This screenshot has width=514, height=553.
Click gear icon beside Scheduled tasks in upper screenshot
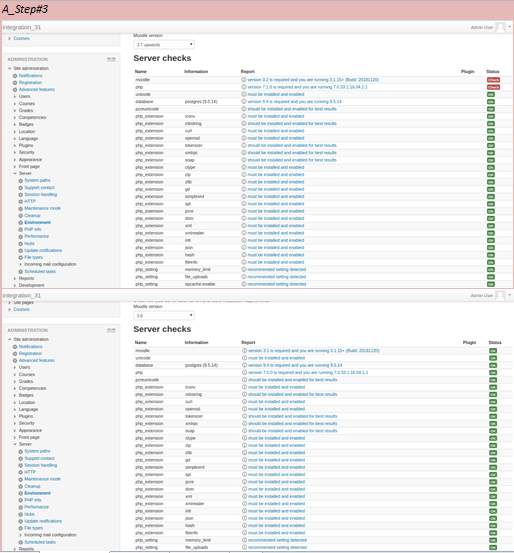[x=20, y=272]
